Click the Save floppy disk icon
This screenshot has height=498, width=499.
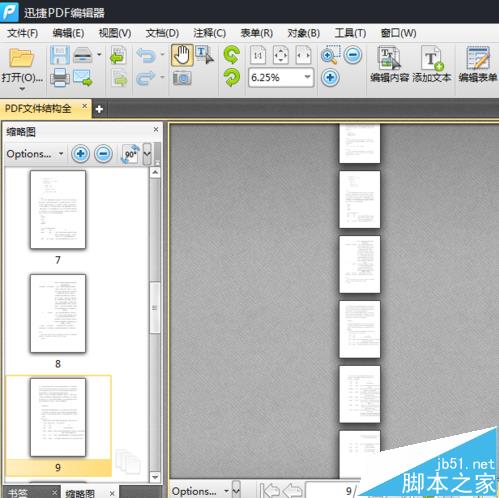[60, 55]
